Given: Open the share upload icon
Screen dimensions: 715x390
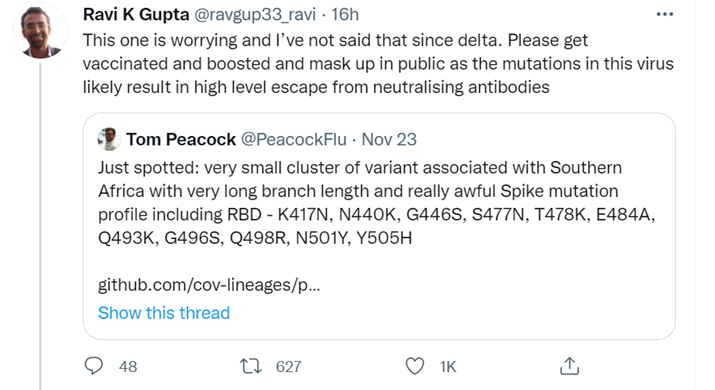Looking at the screenshot, I should tap(569, 366).
